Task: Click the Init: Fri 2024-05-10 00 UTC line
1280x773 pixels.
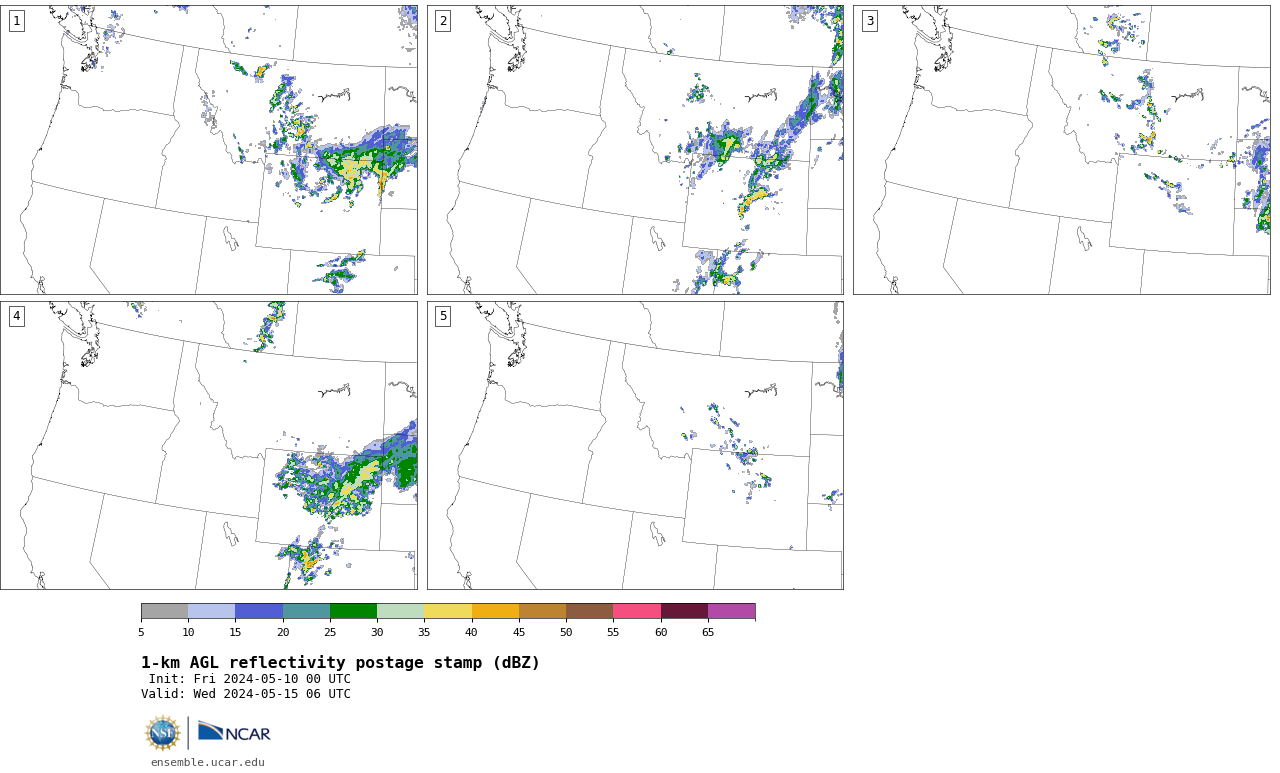Action: tap(250, 679)
